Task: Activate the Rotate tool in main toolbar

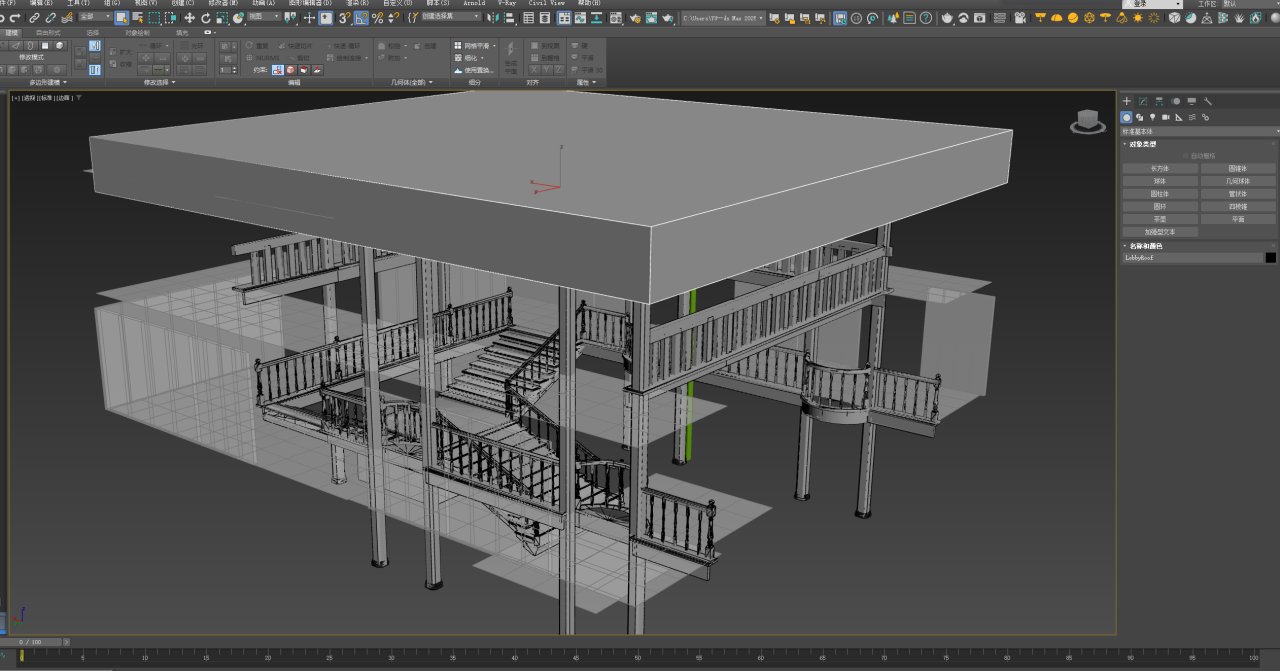Action: tap(206, 18)
